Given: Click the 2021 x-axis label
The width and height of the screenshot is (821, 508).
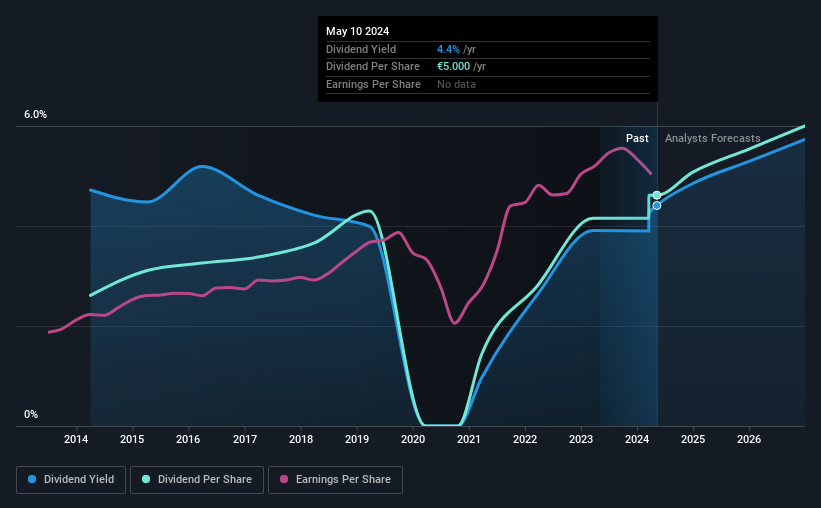Looking at the screenshot, I should click(469, 439).
